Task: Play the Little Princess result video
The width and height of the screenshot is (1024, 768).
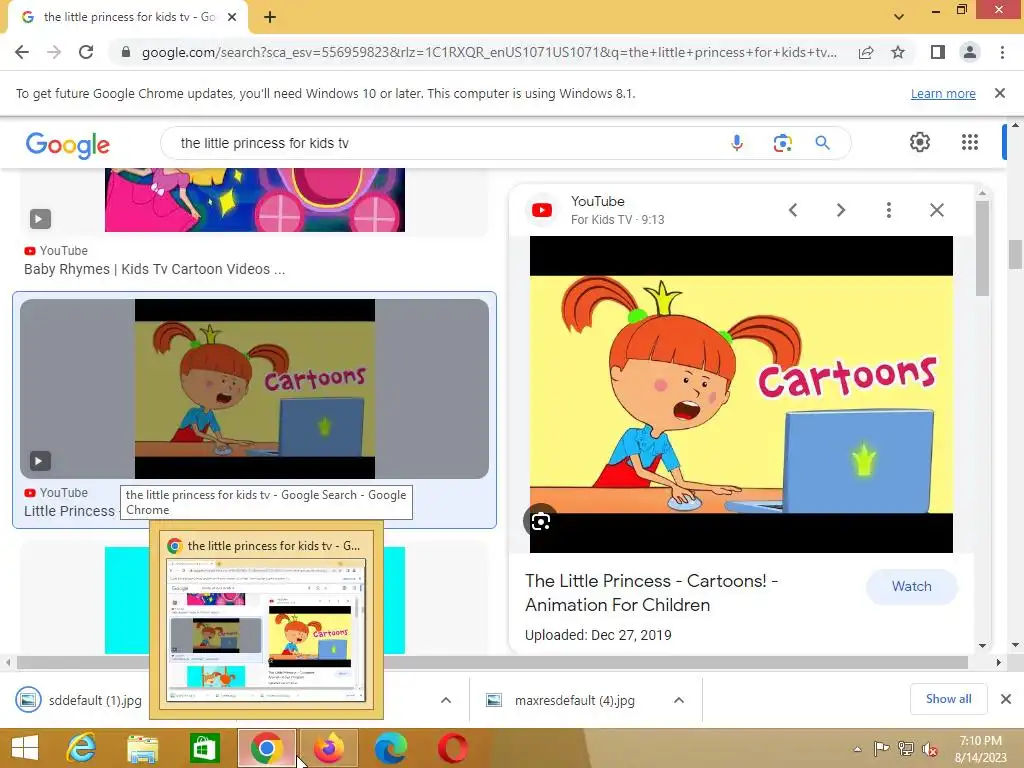Action: pyautogui.click(x=39, y=461)
